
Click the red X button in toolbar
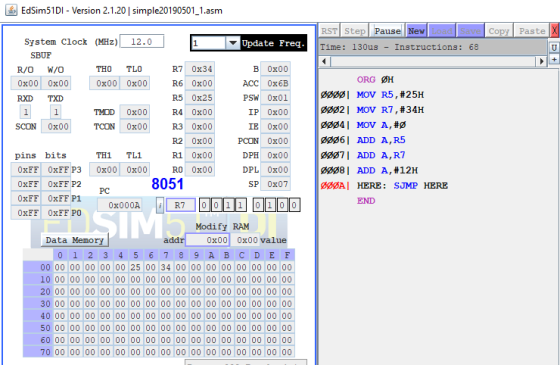point(555,31)
